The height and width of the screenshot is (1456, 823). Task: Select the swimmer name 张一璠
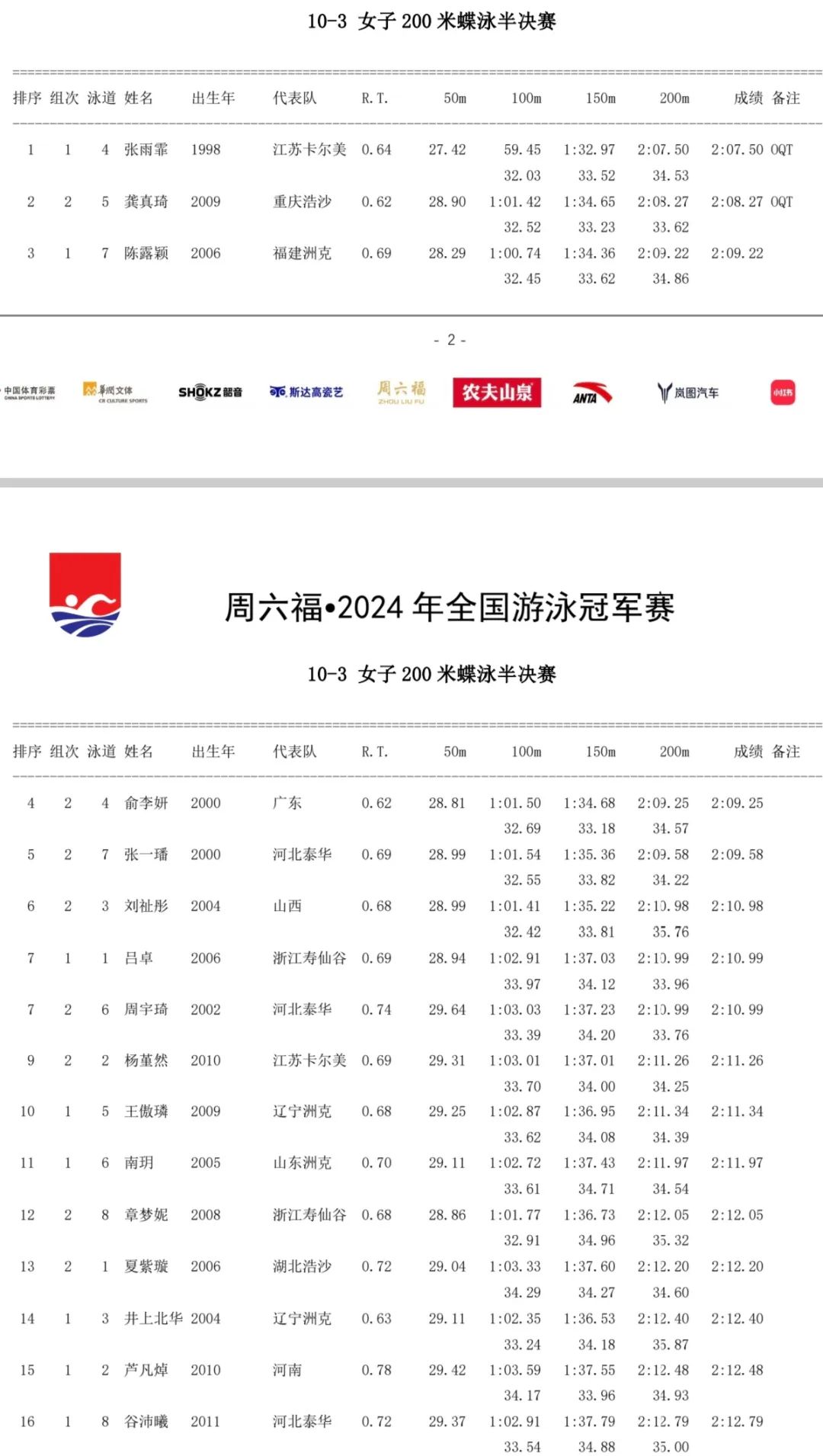146,855
